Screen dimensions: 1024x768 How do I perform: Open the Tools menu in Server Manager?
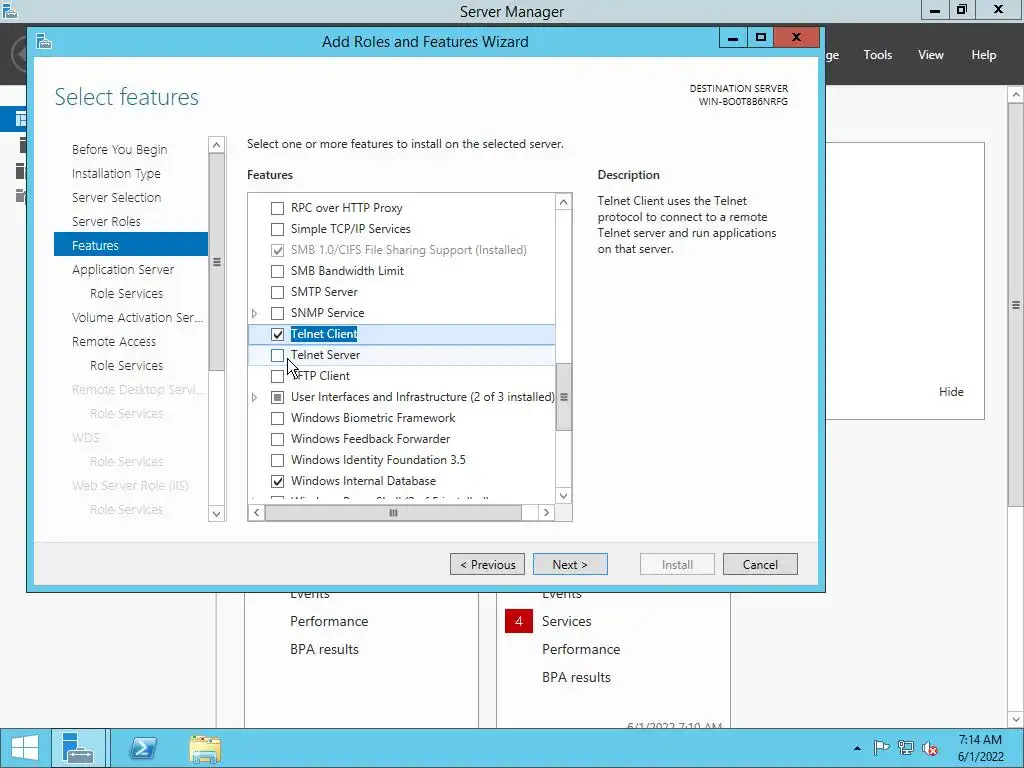coord(878,55)
